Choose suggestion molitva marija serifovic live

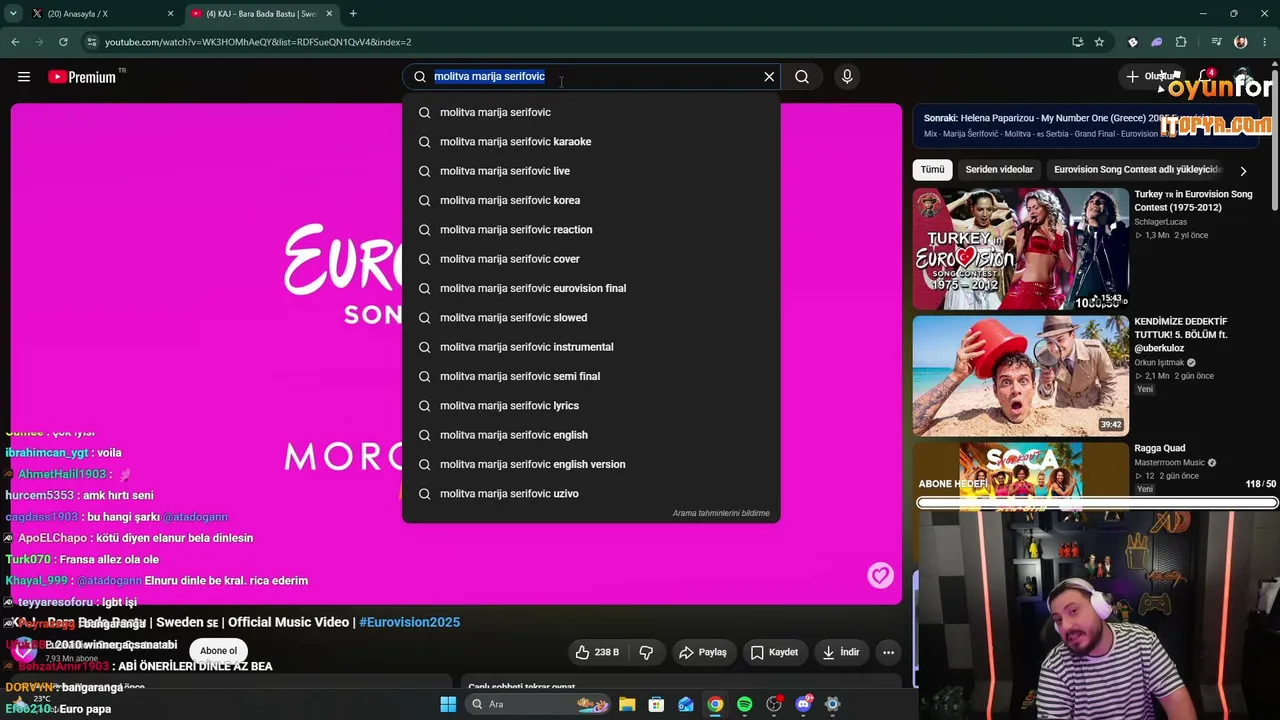(591, 171)
